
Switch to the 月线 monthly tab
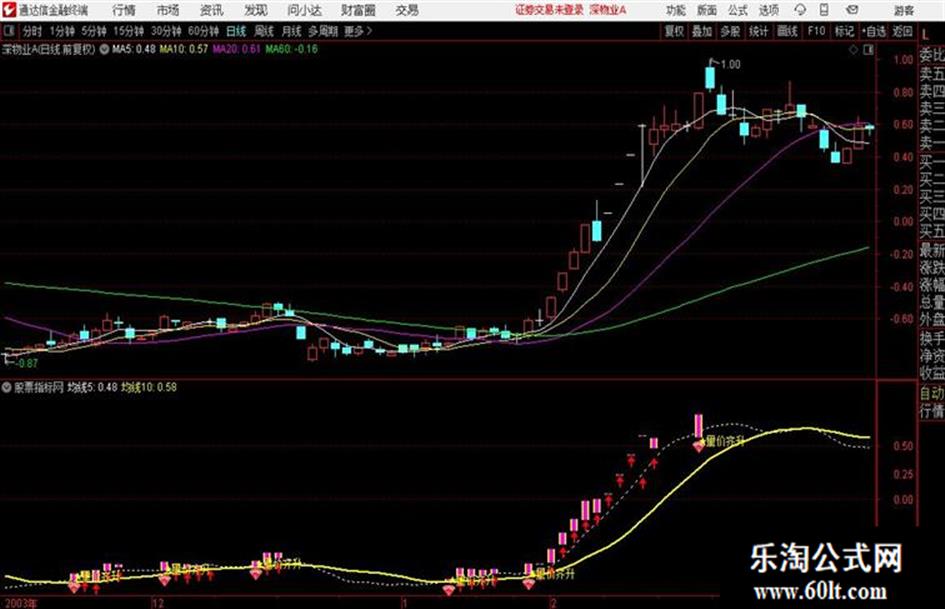click(x=292, y=31)
